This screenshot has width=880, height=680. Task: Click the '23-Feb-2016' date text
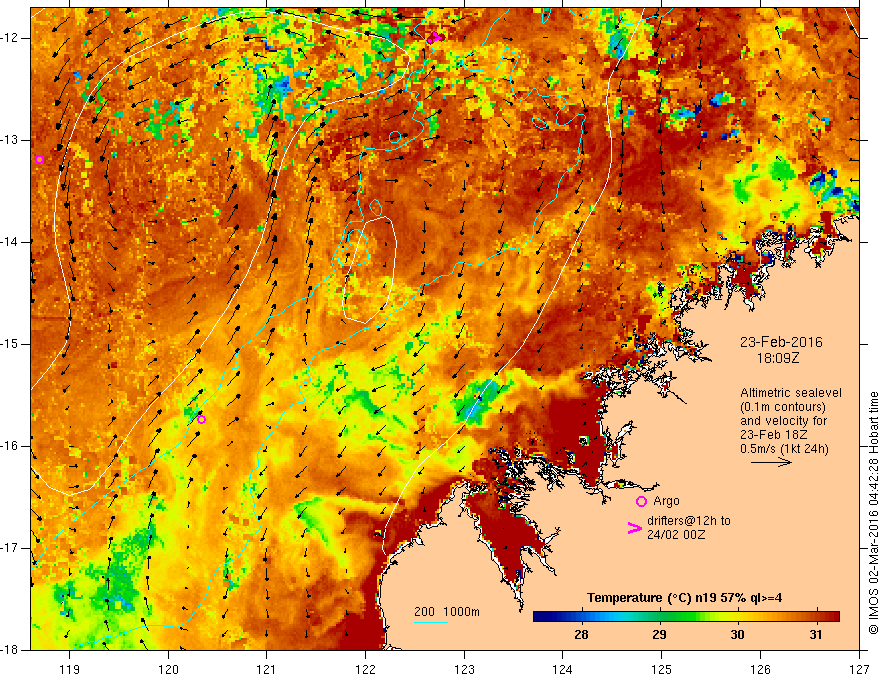click(781, 342)
